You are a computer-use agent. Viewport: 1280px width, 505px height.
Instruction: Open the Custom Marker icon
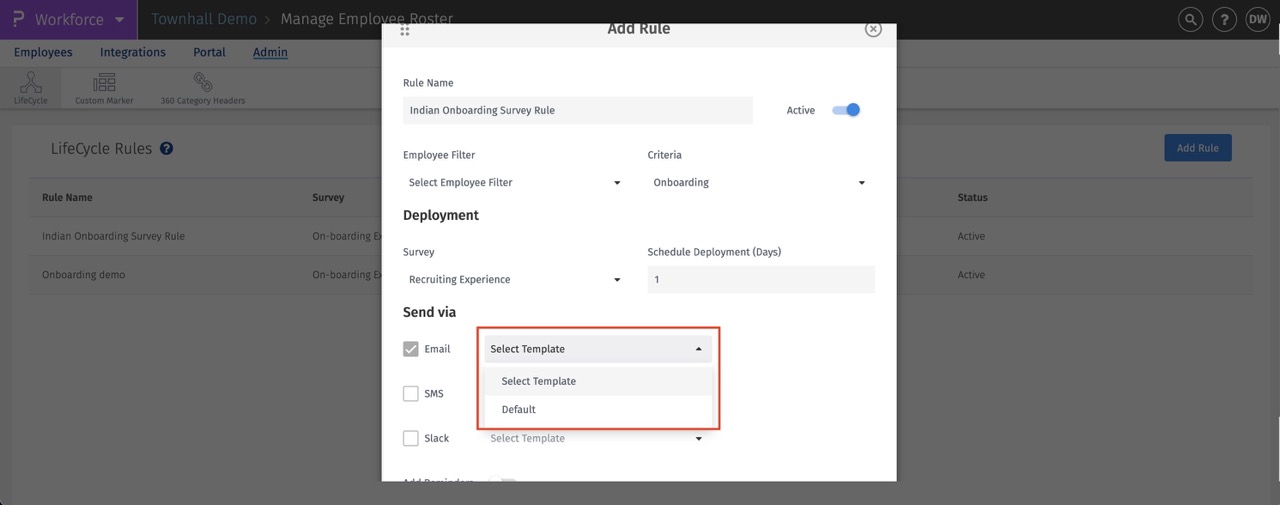104,87
